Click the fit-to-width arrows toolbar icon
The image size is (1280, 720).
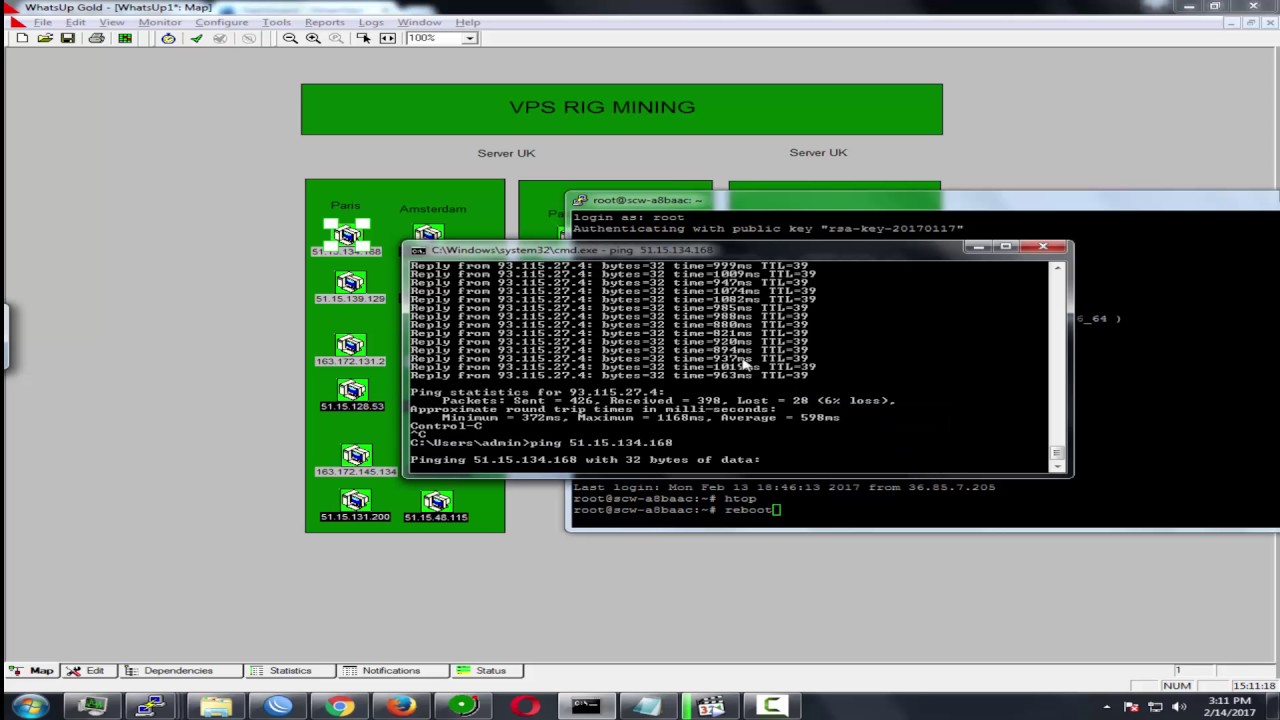click(387, 38)
